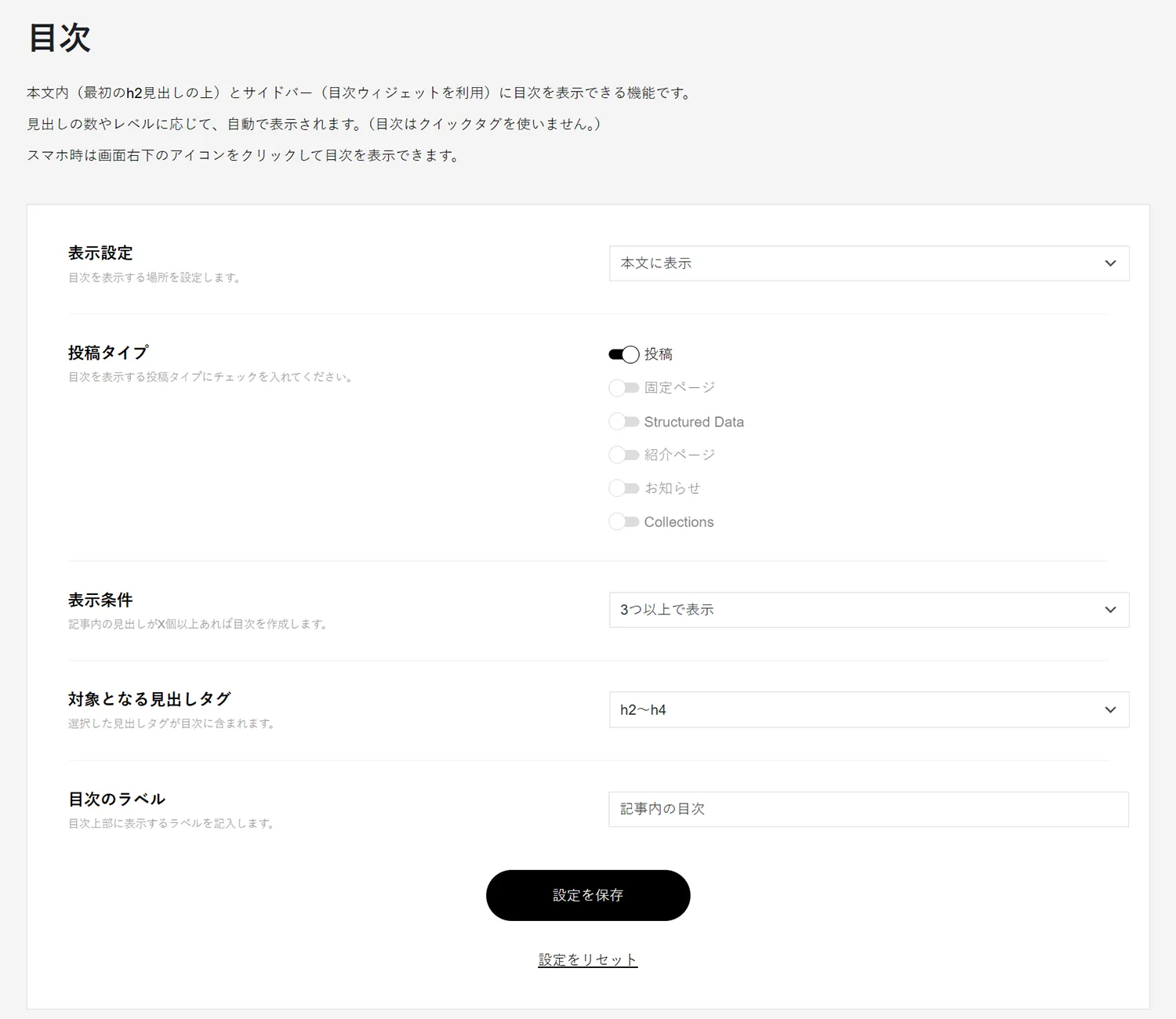Open the 対象となる見出しタグ dropdown
The width and height of the screenshot is (1176, 1019).
click(x=869, y=709)
